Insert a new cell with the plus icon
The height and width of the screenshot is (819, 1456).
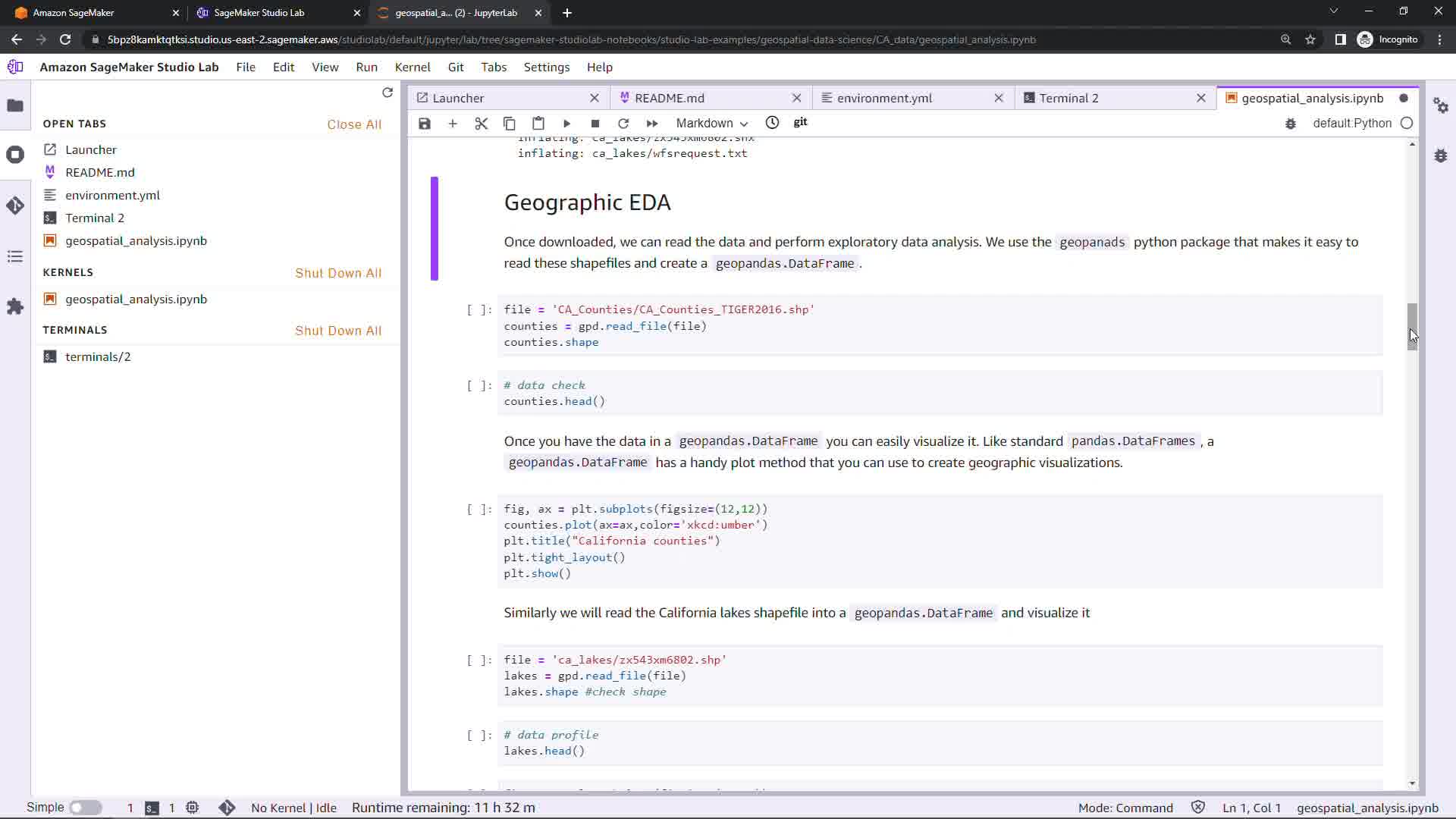click(453, 124)
